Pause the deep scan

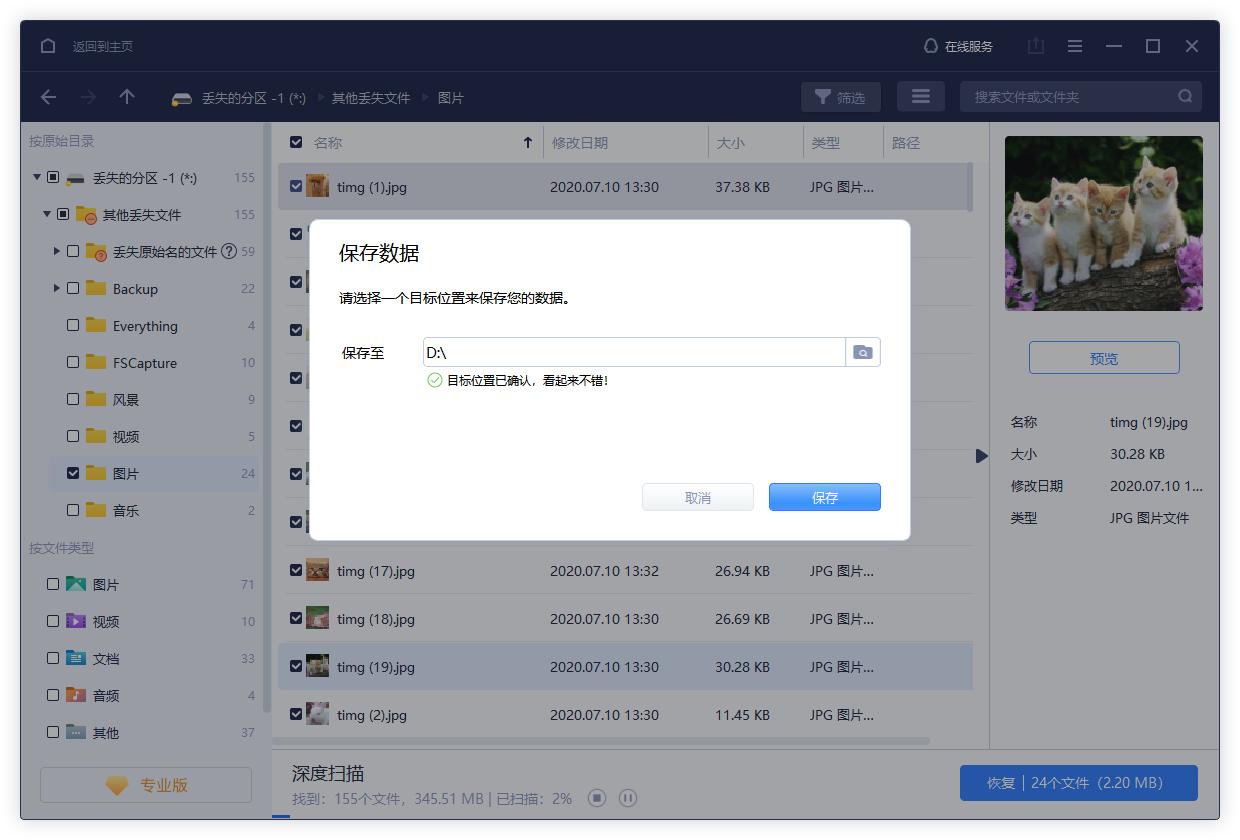click(627, 798)
